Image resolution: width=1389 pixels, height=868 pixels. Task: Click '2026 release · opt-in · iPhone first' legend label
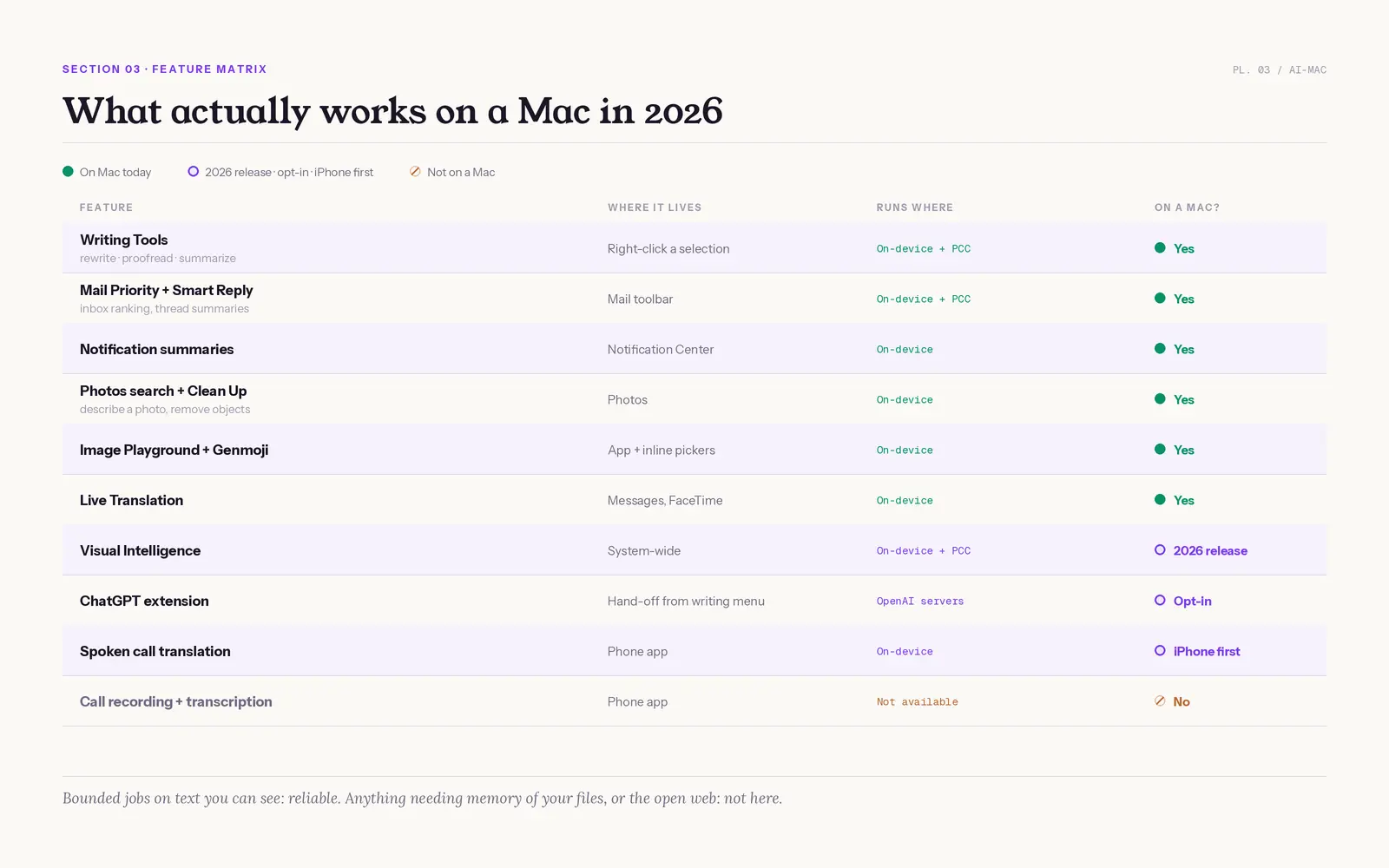pyautogui.click(x=289, y=172)
